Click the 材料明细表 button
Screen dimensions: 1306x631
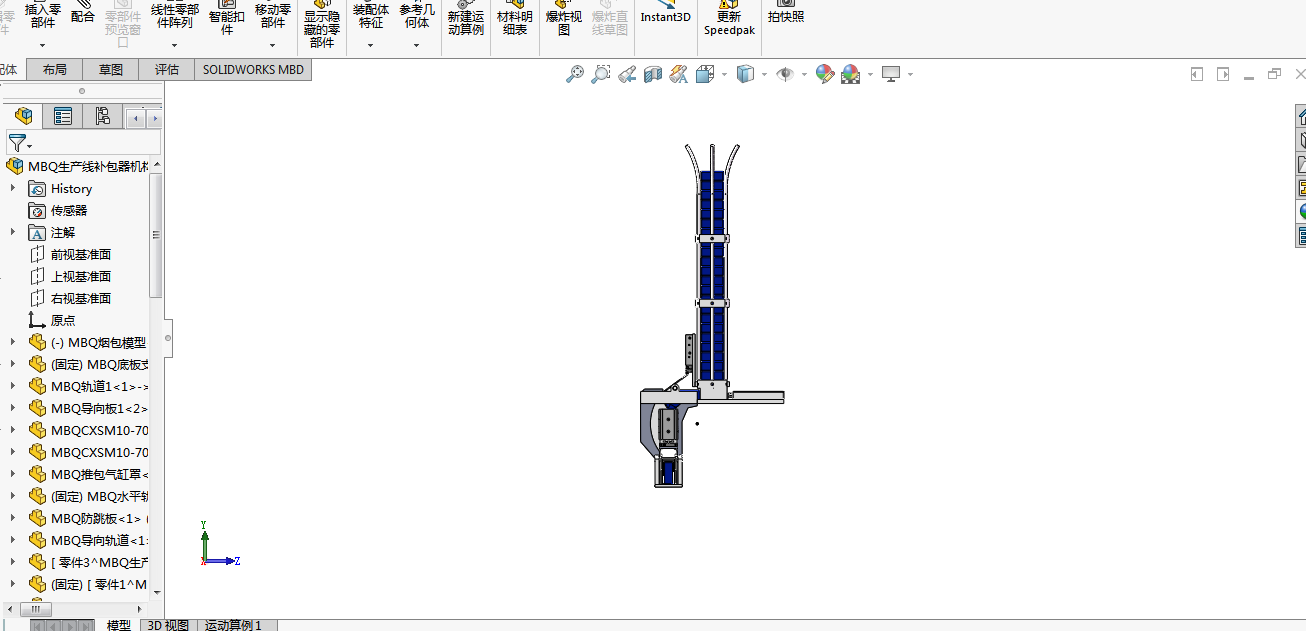(x=515, y=22)
